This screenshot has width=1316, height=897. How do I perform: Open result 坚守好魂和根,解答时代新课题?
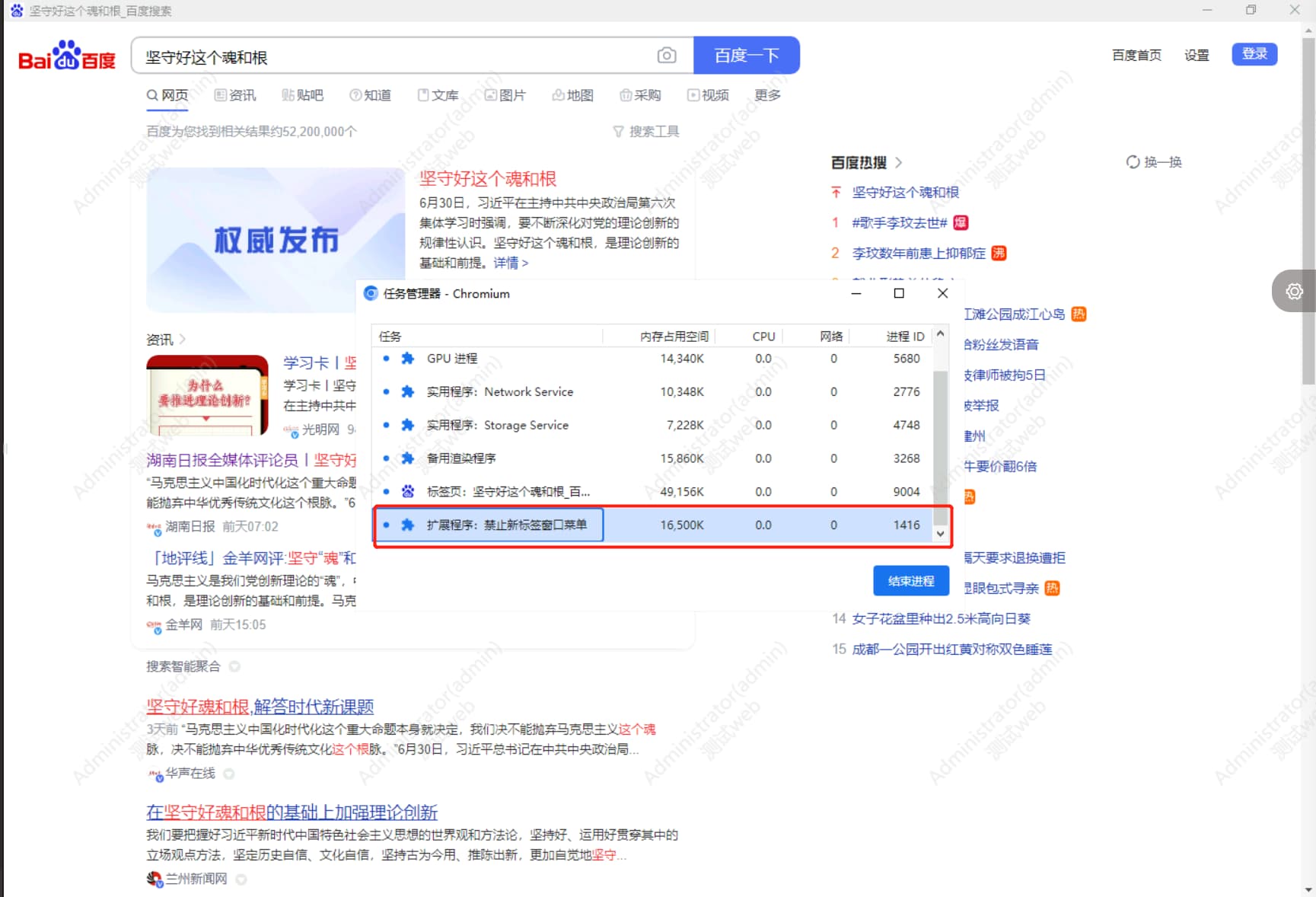[x=260, y=707]
